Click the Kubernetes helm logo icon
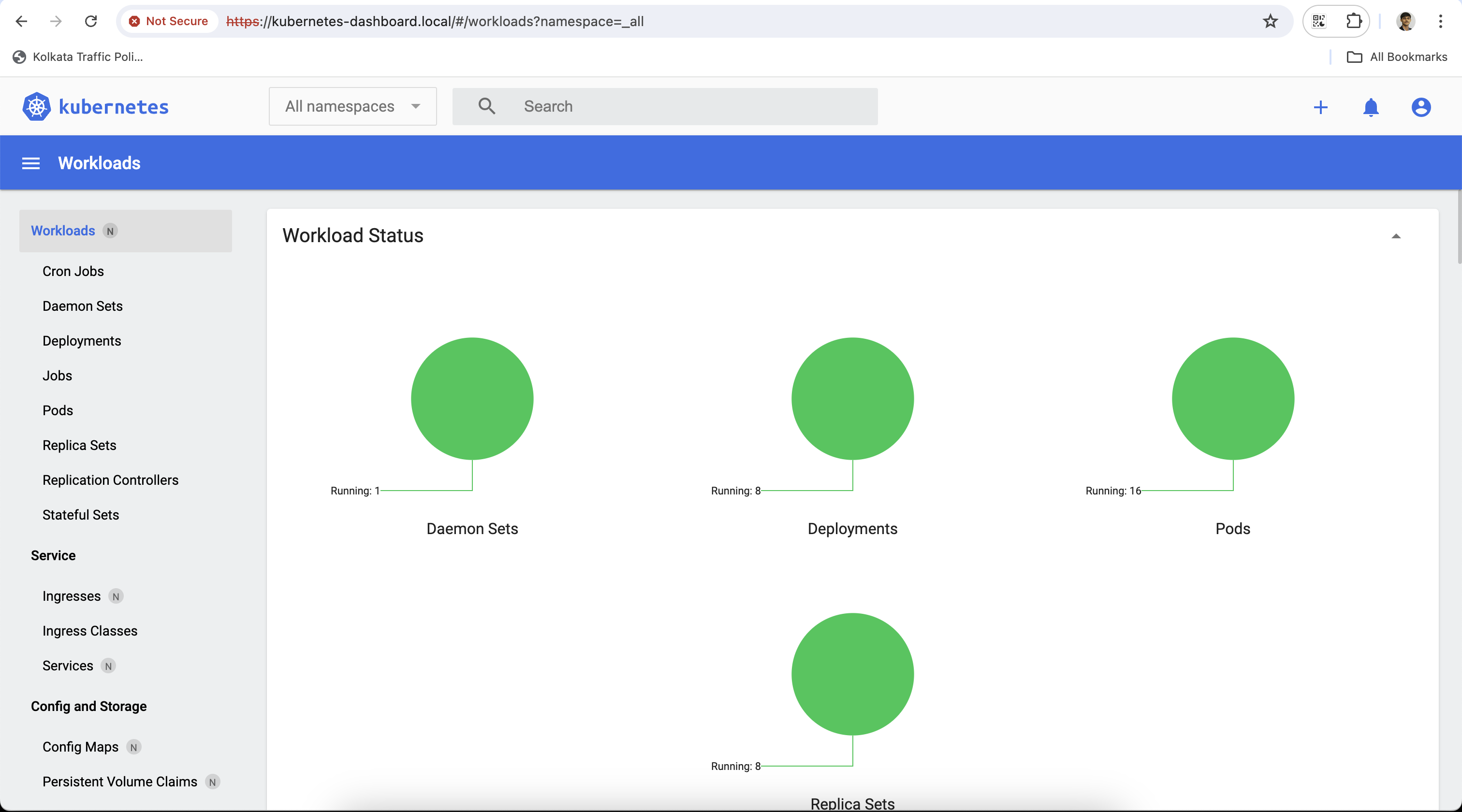The image size is (1462, 812). [36, 107]
